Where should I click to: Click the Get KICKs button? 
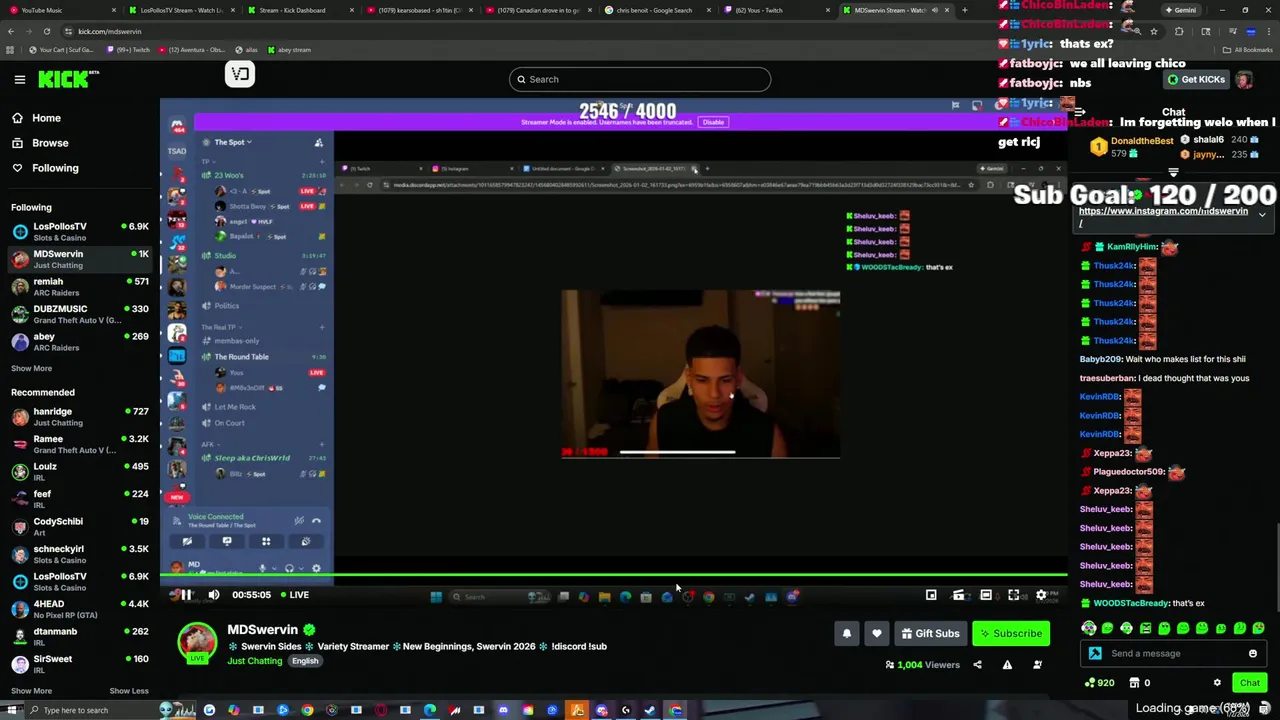[1196, 80]
